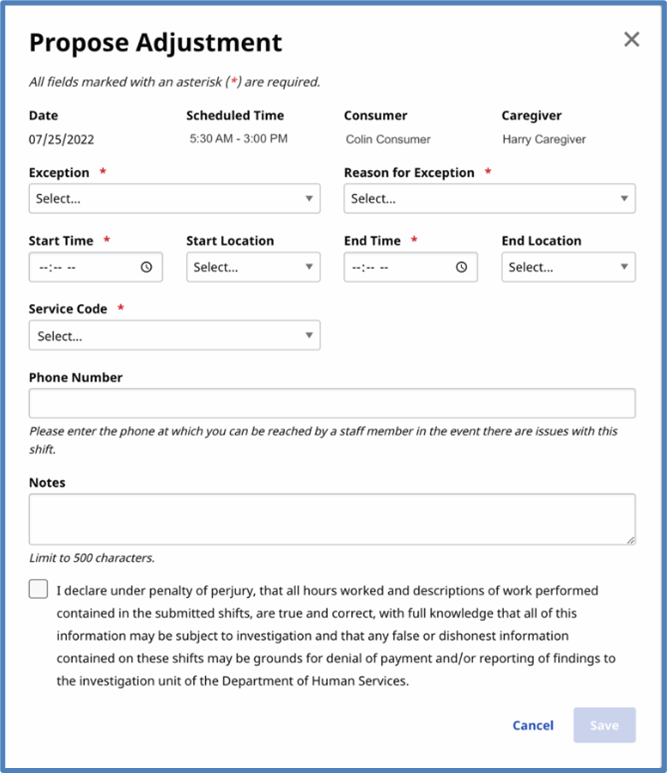Click the Notes resize handle corner
The image size is (667, 773).
tap(630, 540)
